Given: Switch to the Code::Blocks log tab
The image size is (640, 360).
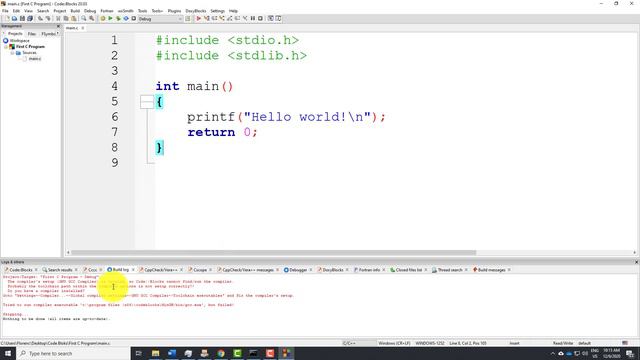Looking at the screenshot, I should [20, 270].
